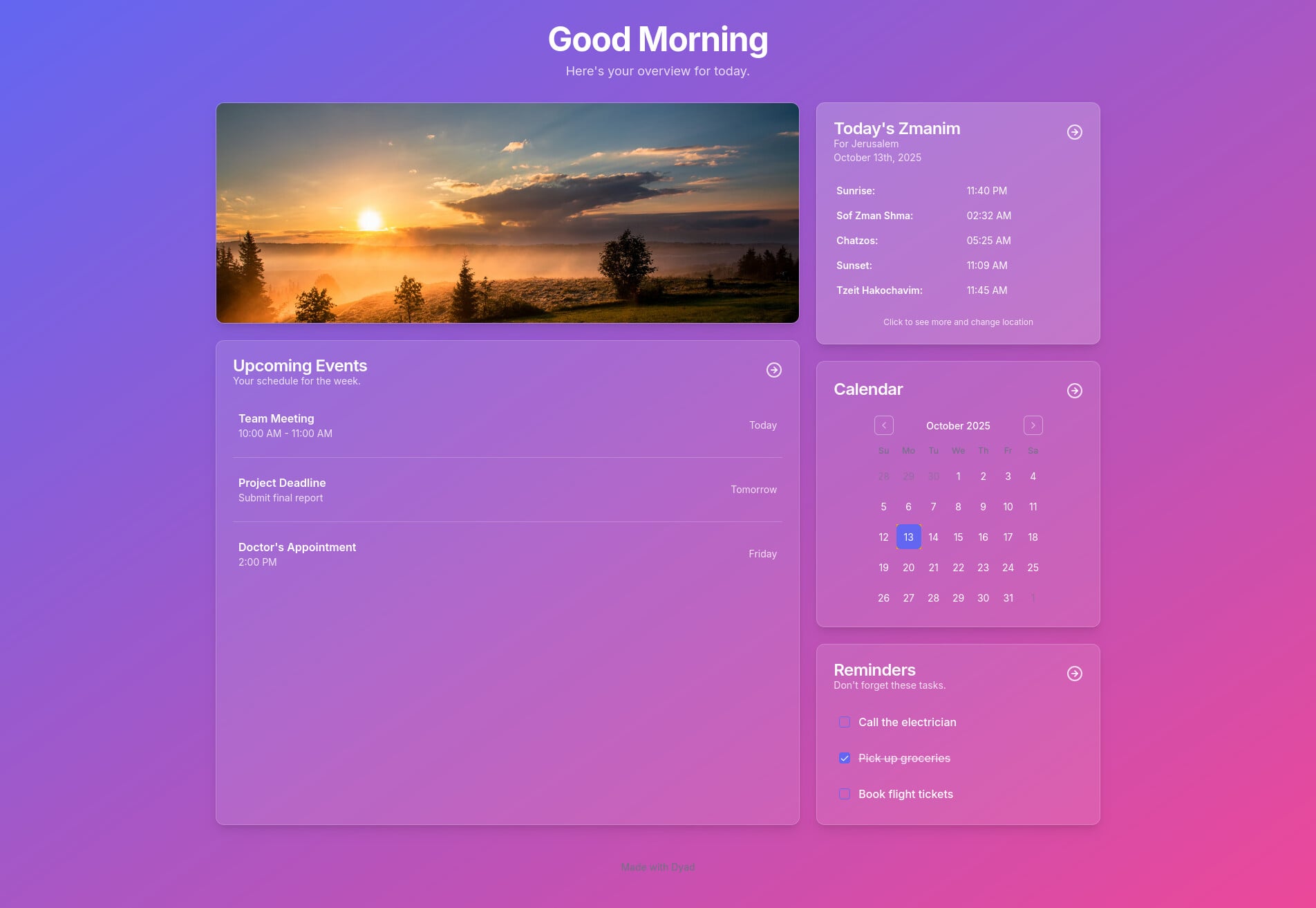Select October 1 in the calendar
The image size is (1316, 908).
pyautogui.click(x=958, y=476)
